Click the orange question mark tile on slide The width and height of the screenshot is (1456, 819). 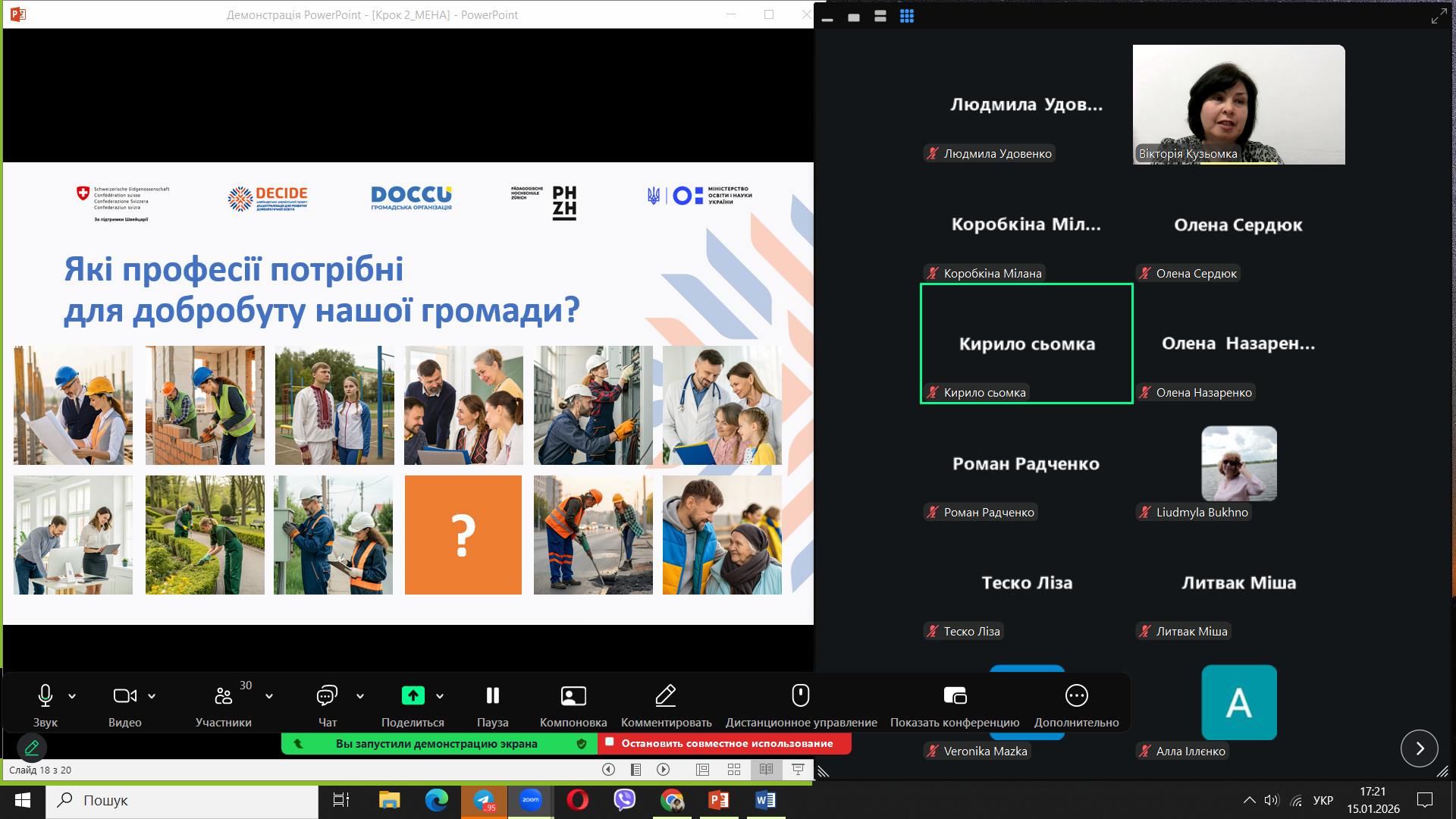463,535
